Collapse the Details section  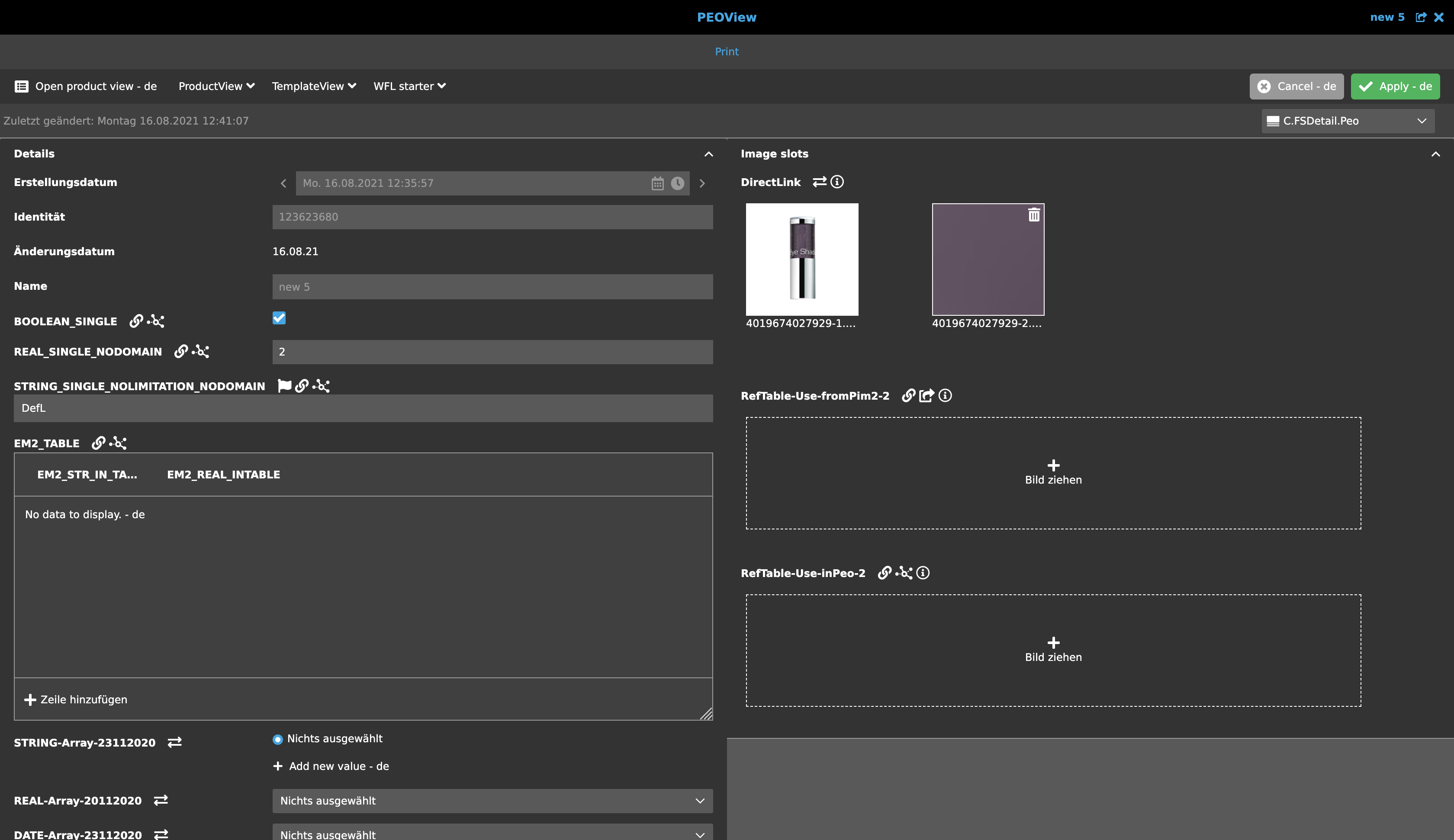[708, 154]
